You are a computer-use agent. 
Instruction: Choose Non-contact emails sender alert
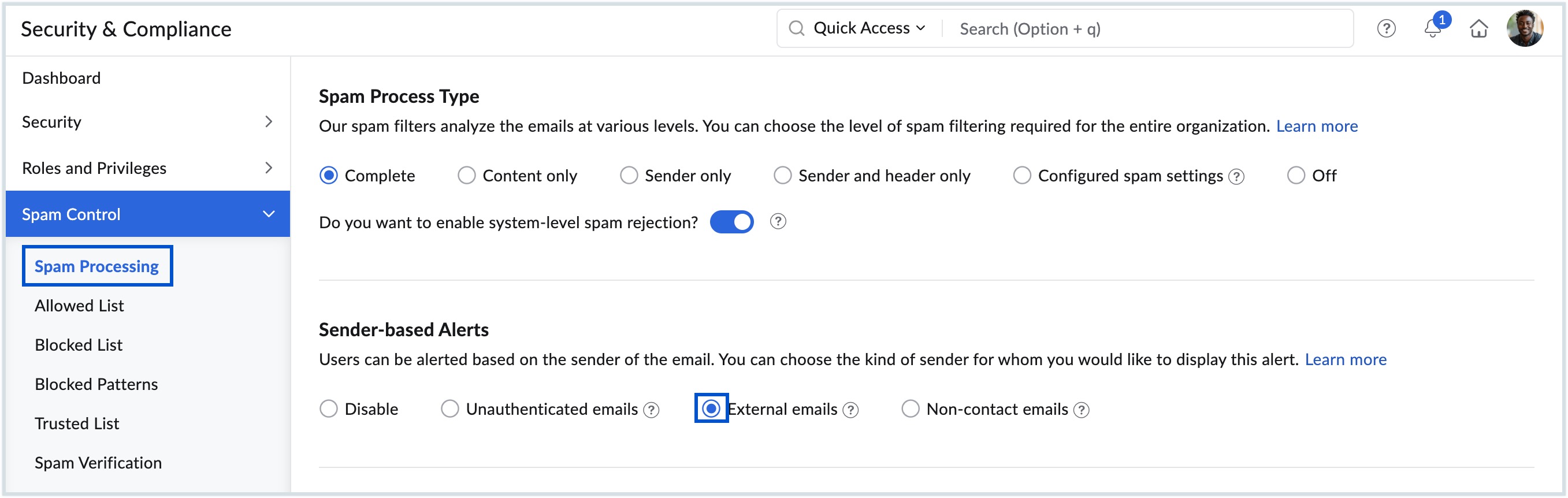click(x=910, y=408)
